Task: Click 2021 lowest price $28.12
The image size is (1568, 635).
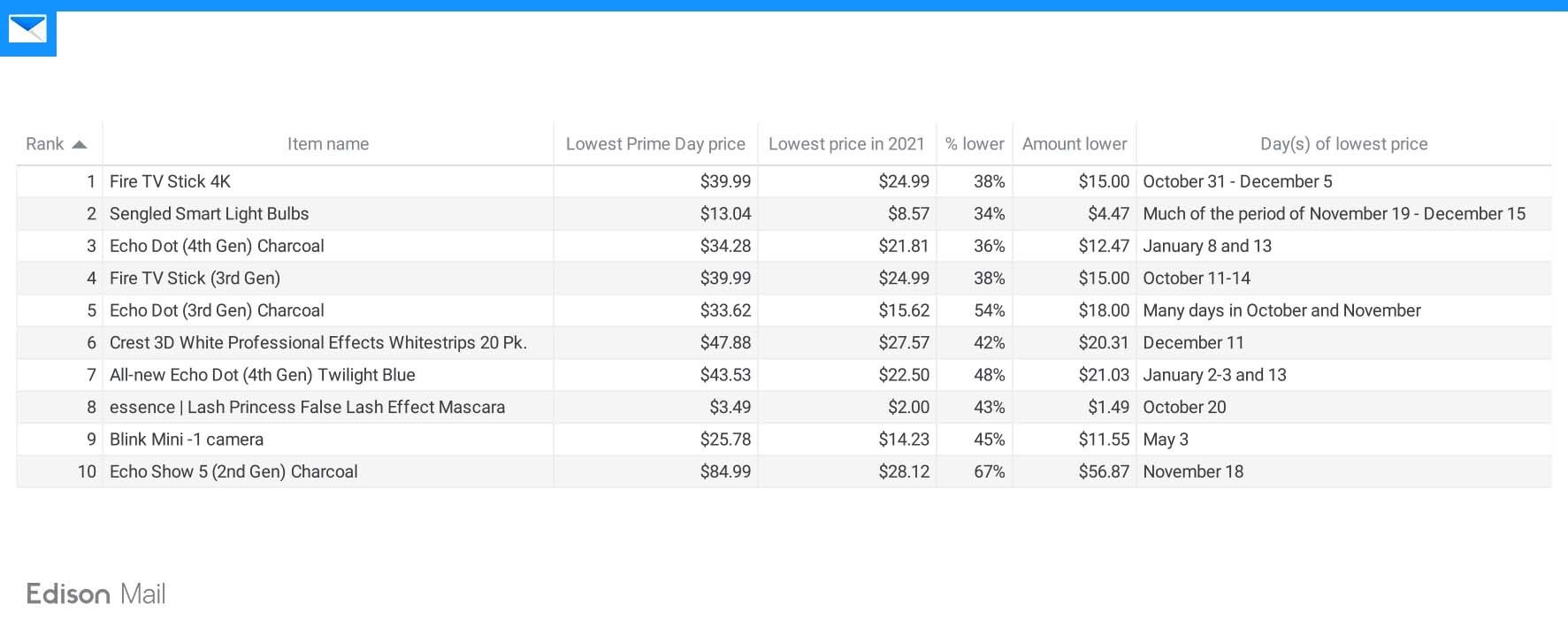Action: coord(904,472)
